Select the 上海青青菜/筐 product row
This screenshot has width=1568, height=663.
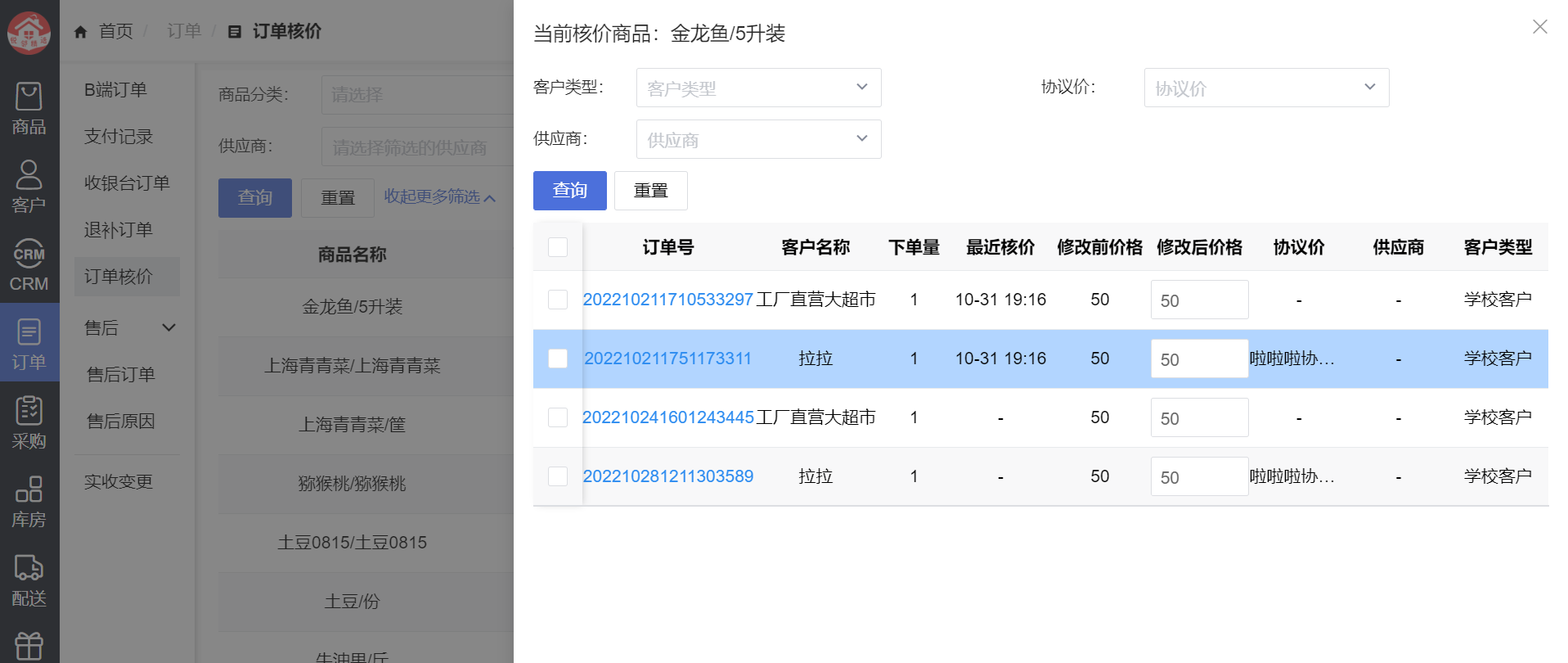click(366, 425)
